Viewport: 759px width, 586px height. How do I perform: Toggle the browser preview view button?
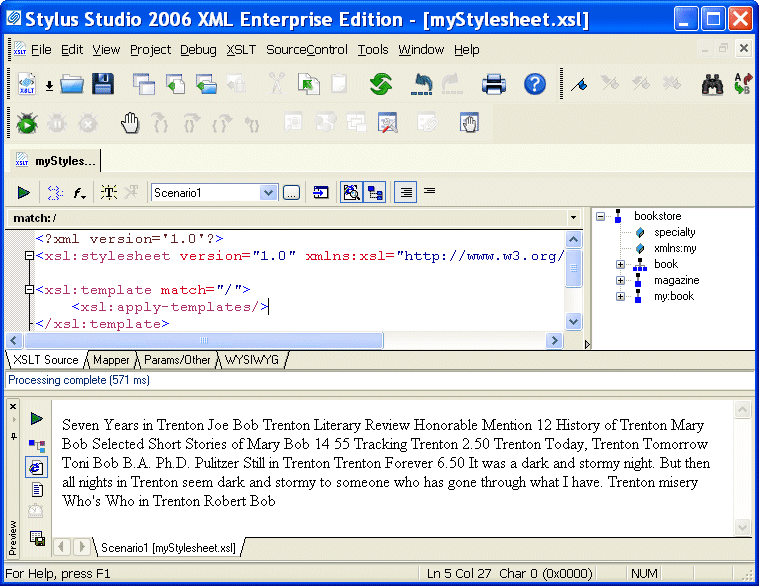coord(37,467)
